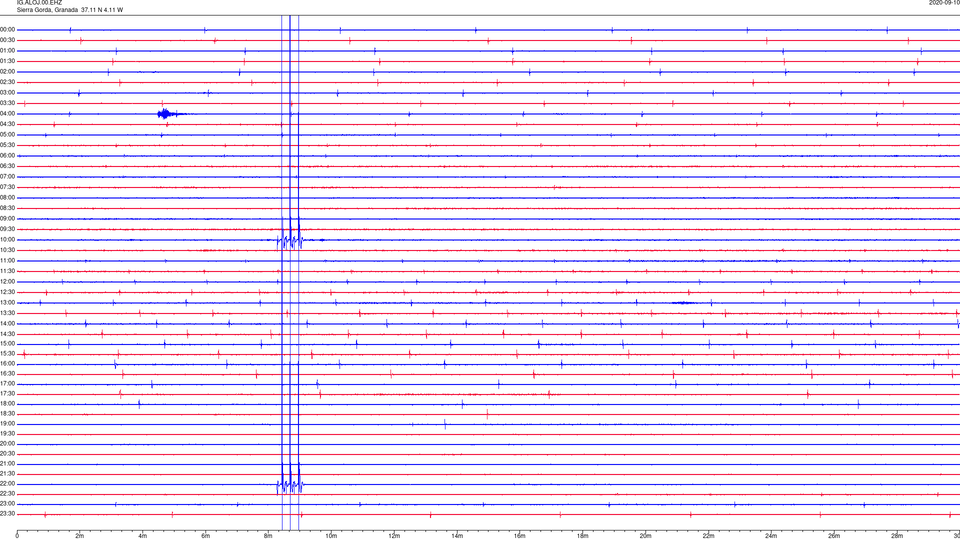Select the 04:00 trace label
Image resolution: width=960 pixels, height=540 pixels.
pos(8,114)
